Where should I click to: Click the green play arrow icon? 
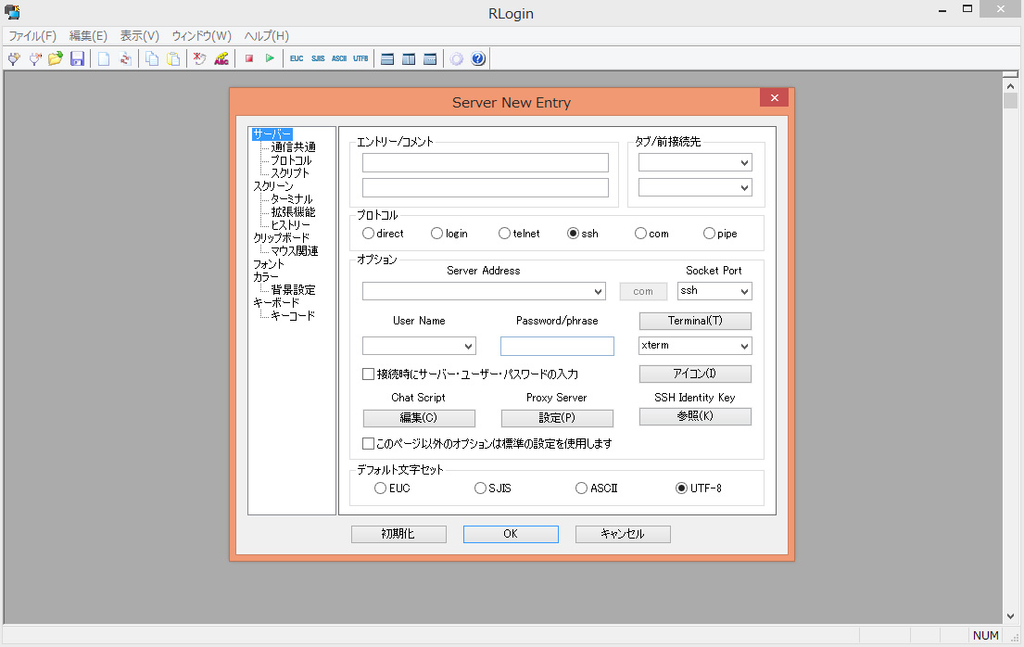tap(270, 59)
